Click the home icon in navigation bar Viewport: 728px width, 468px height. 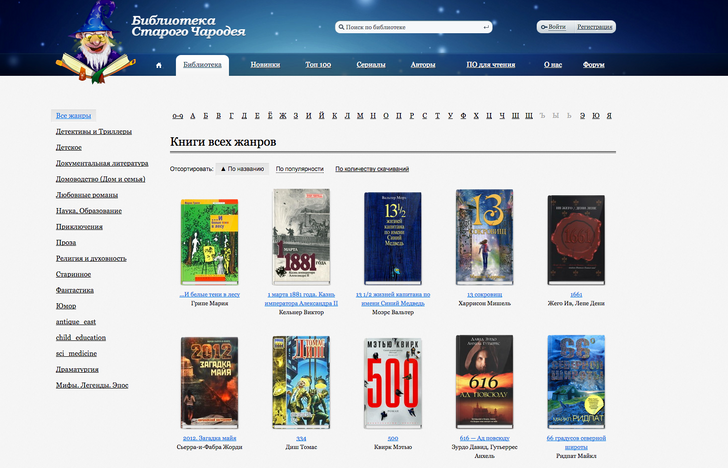[x=158, y=65]
